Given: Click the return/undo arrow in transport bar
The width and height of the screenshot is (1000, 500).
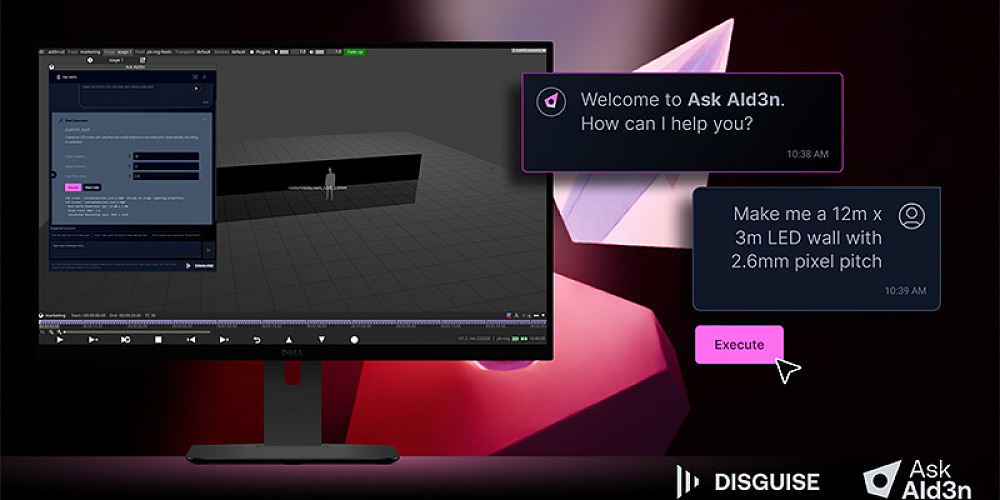Looking at the screenshot, I should click(256, 340).
